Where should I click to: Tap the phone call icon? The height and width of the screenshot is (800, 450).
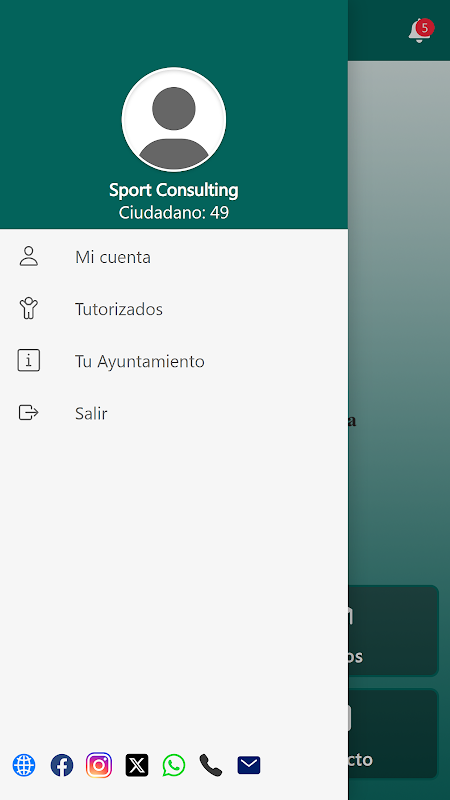click(x=211, y=765)
